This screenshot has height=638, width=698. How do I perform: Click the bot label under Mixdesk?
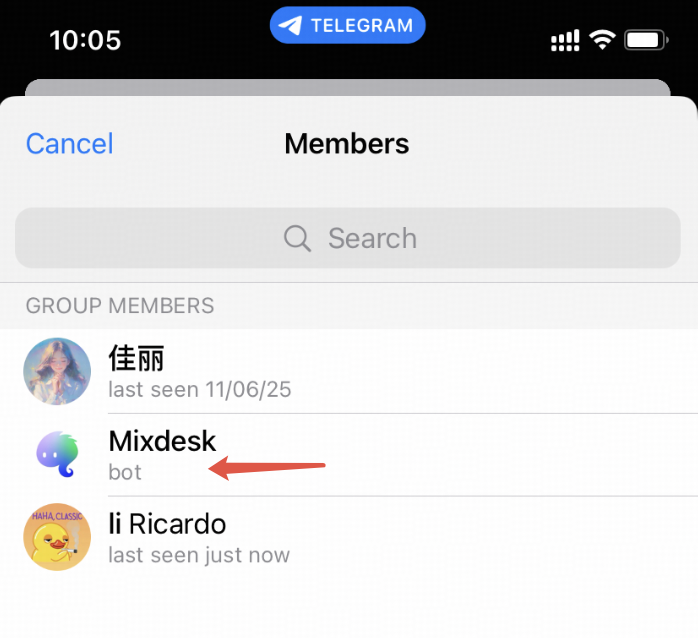125,472
